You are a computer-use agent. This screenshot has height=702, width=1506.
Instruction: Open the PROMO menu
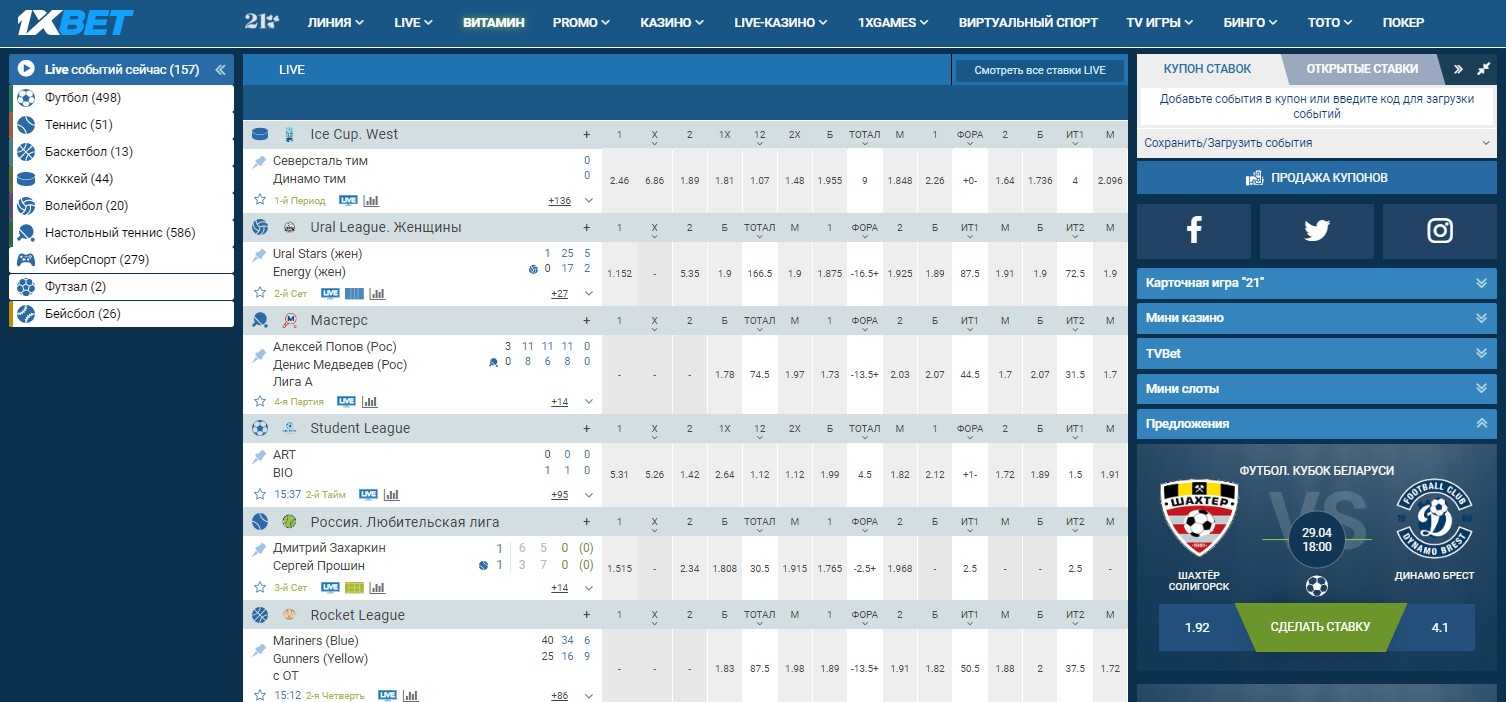tap(581, 22)
